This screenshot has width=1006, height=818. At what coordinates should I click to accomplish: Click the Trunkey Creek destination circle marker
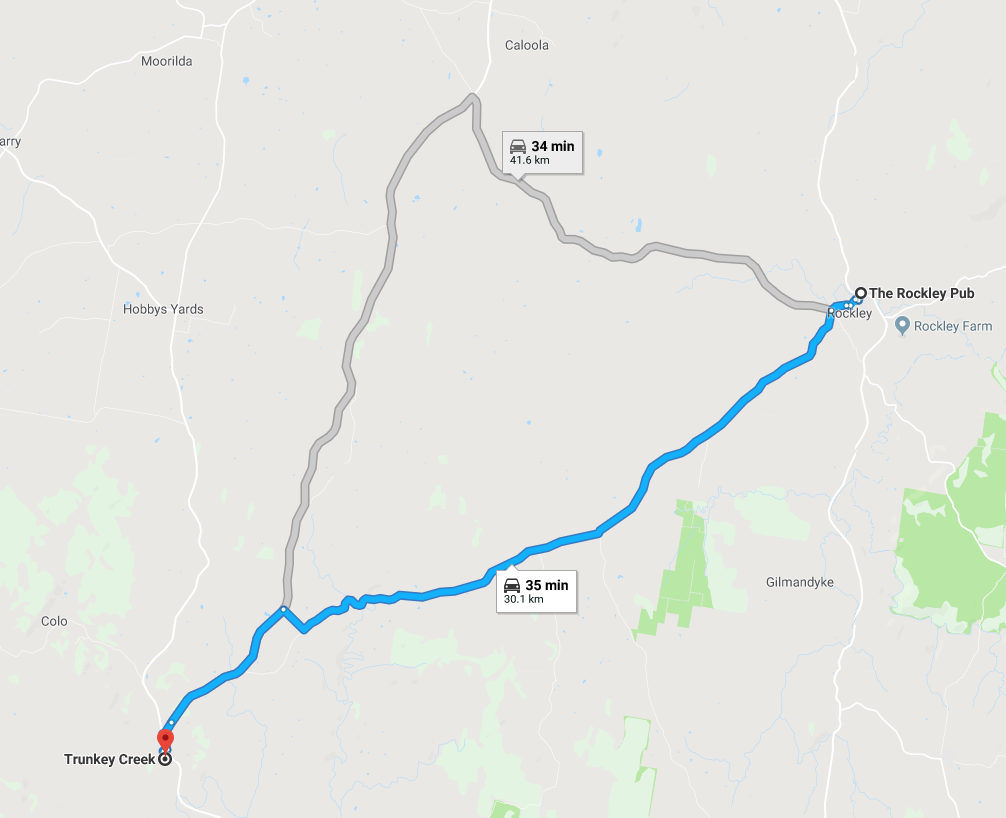tap(166, 759)
